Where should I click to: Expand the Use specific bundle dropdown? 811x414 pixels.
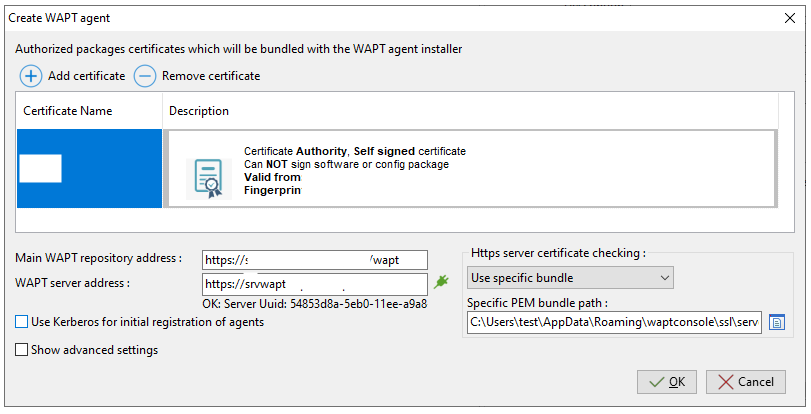[x=570, y=277]
